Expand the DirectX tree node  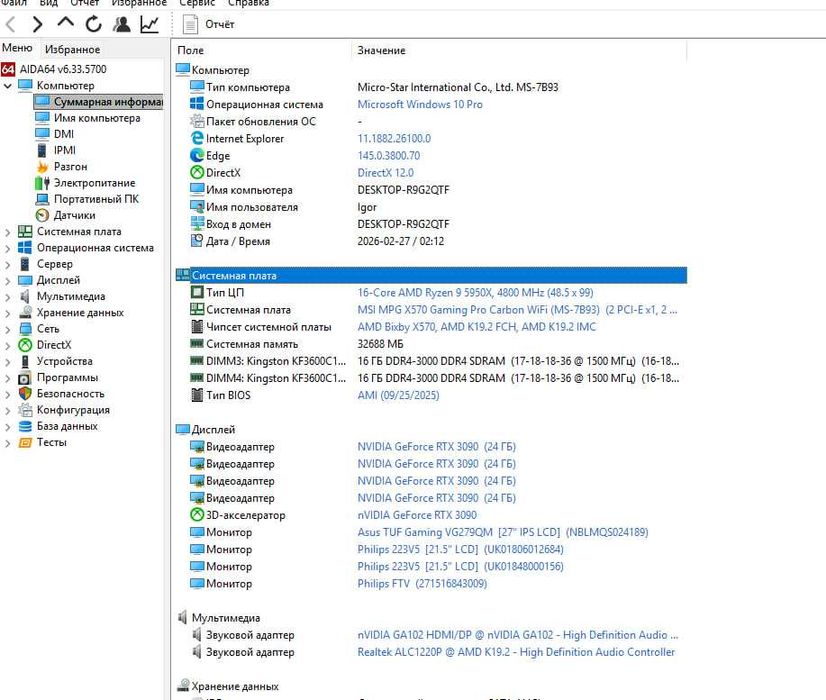click(x=7, y=346)
